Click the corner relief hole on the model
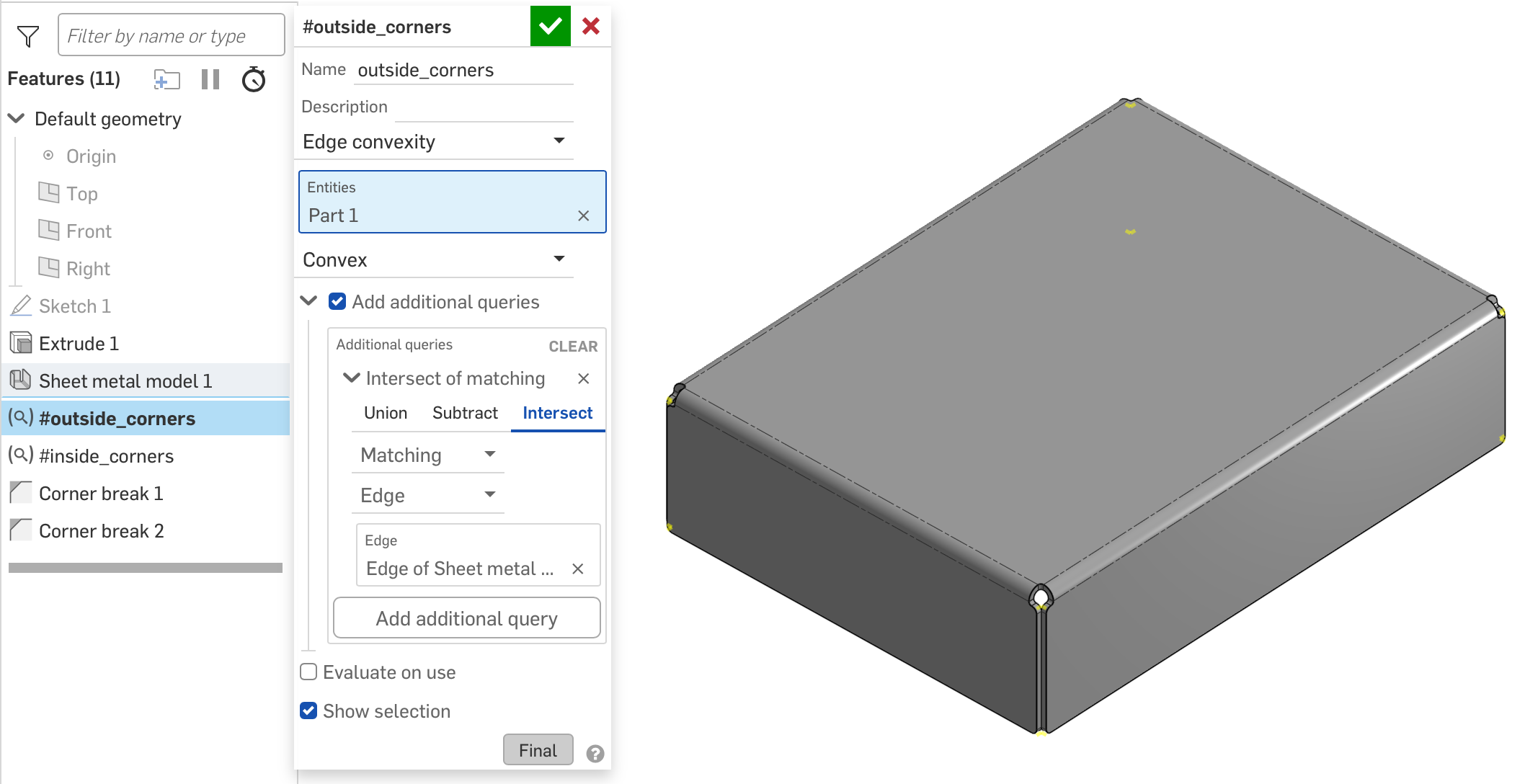This screenshot has width=1525, height=784. tap(1041, 597)
